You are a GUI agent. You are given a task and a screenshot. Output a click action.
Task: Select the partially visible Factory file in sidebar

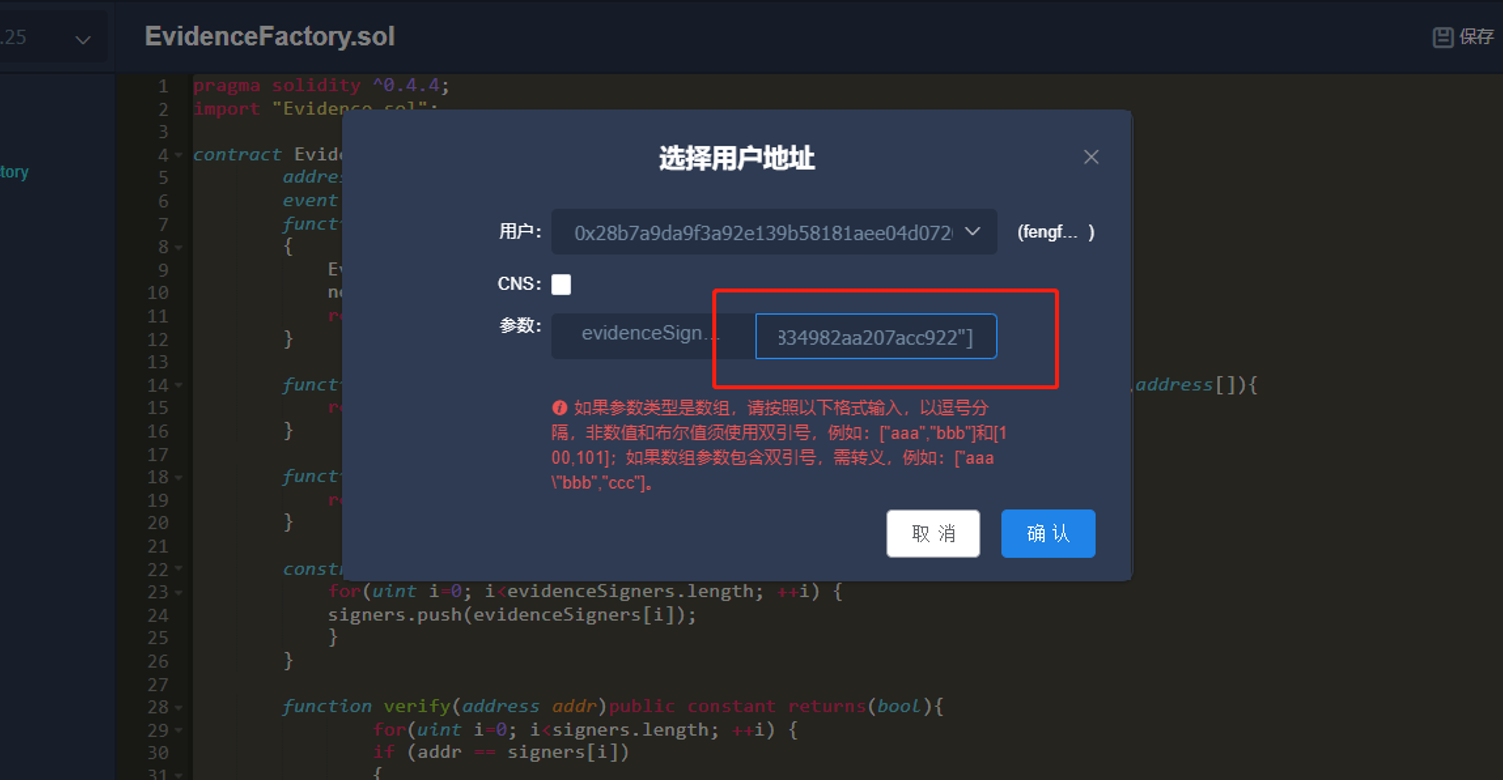click(14, 172)
